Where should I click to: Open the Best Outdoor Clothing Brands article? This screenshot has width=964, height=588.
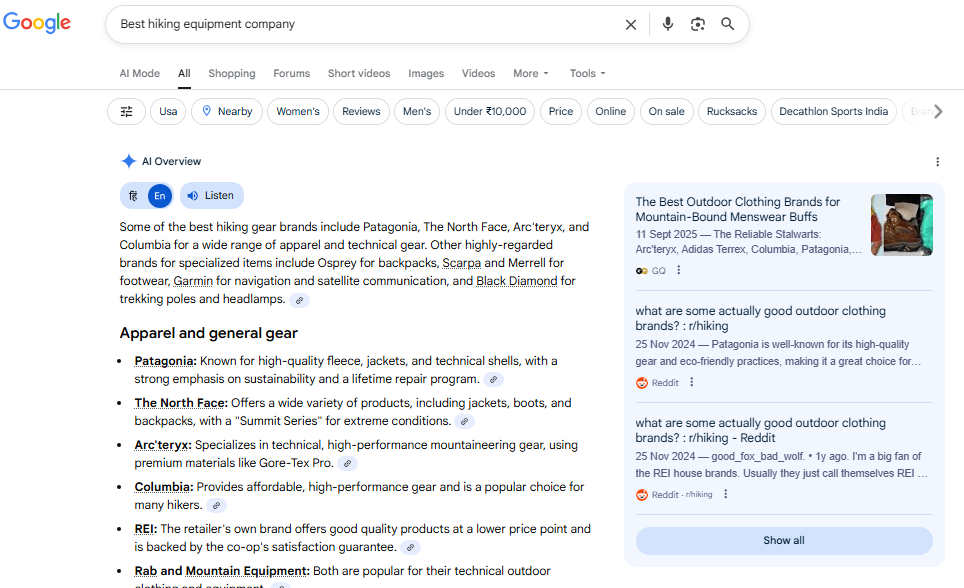738,209
